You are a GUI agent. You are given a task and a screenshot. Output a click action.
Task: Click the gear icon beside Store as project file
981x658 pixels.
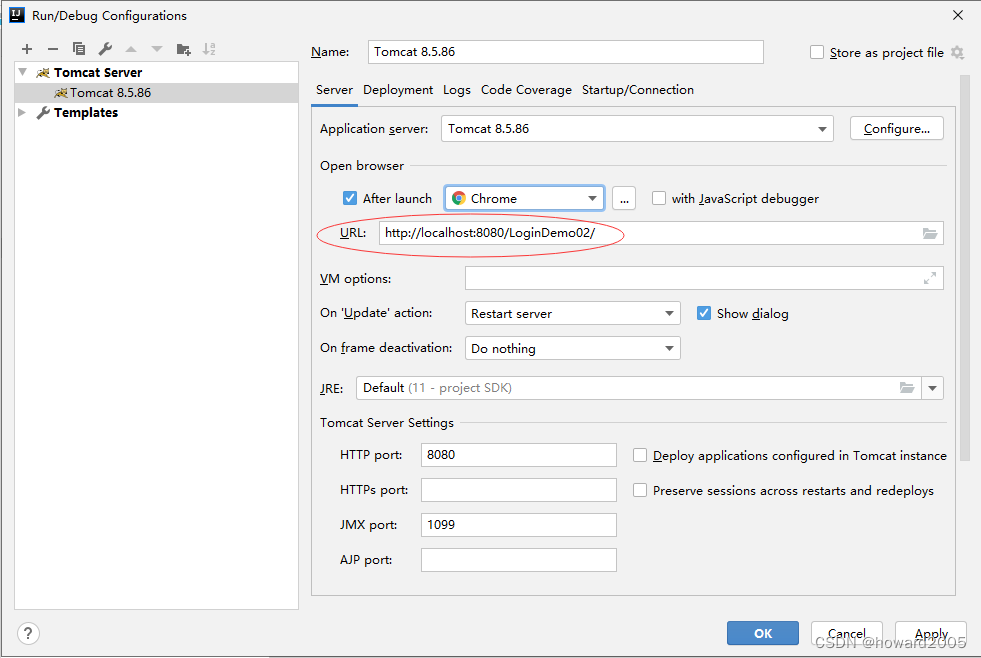[x=957, y=53]
